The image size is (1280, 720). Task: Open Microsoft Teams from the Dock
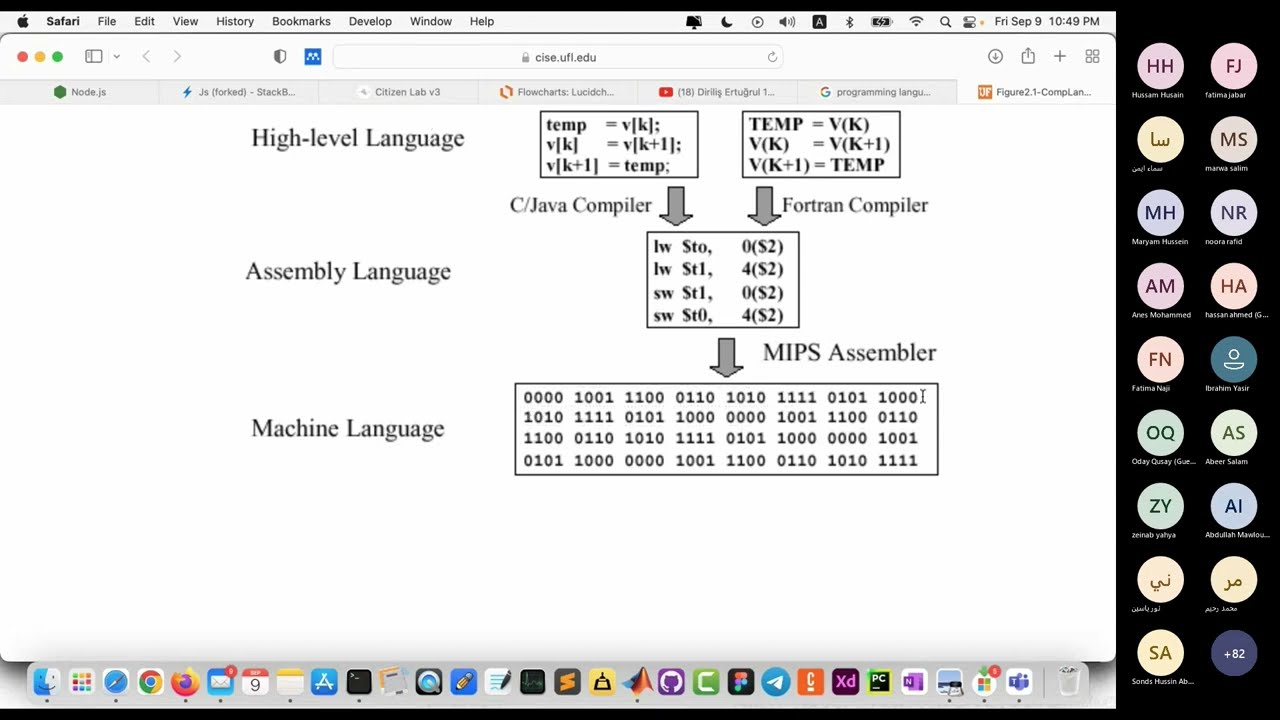pos(1019,682)
